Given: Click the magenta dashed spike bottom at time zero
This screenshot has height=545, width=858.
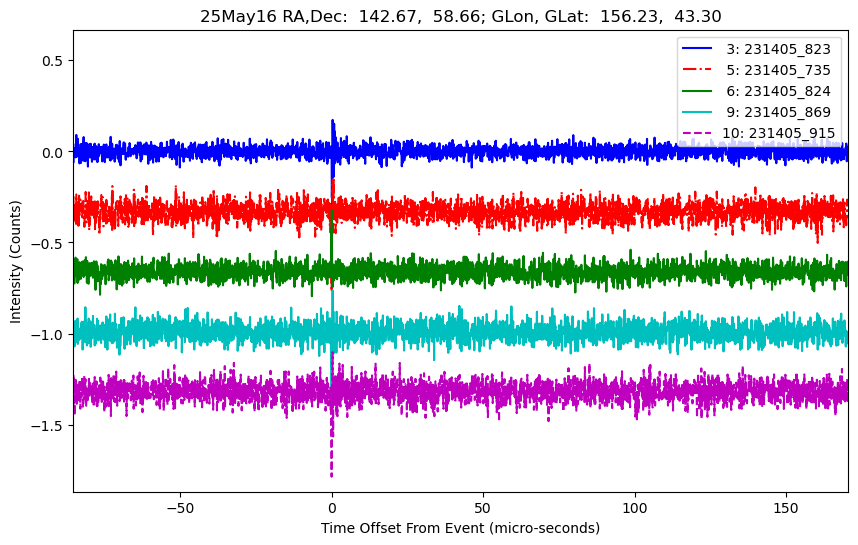Looking at the screenshot, I should click(x=331, y=474).
